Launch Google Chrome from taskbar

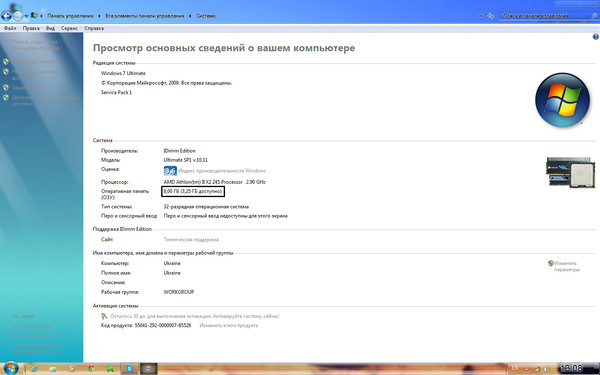(91, 369)
